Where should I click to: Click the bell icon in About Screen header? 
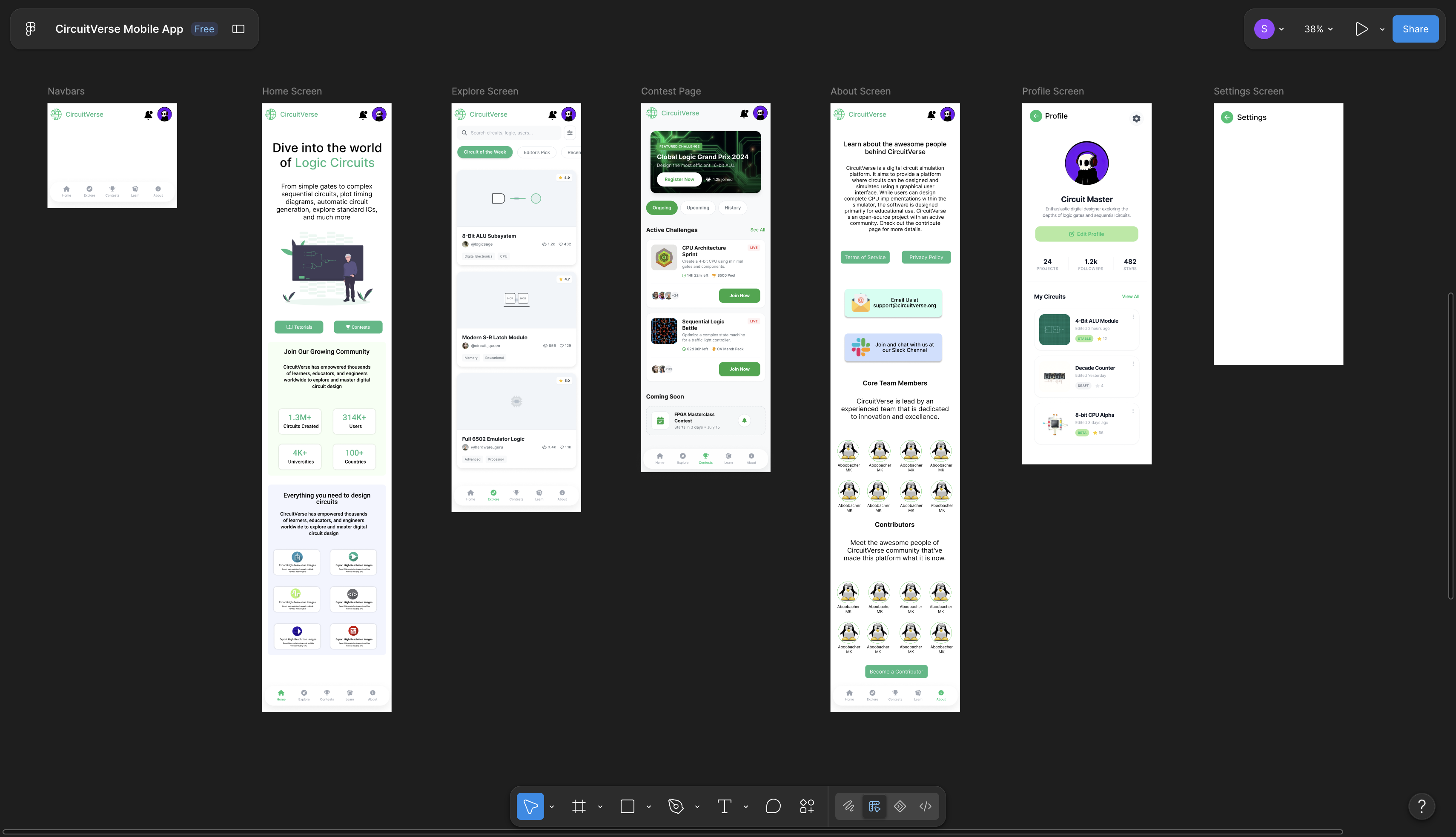coord(931,115)
